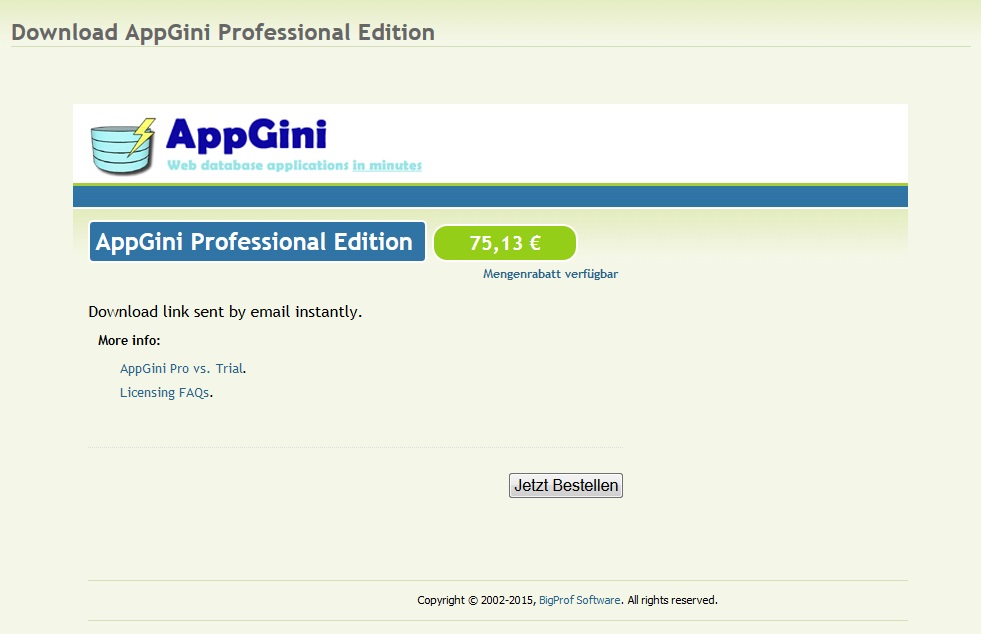981x634 pixels.
Task: Open the AppGini Pro vs. Trial link
Action: [x=181, y=369]
